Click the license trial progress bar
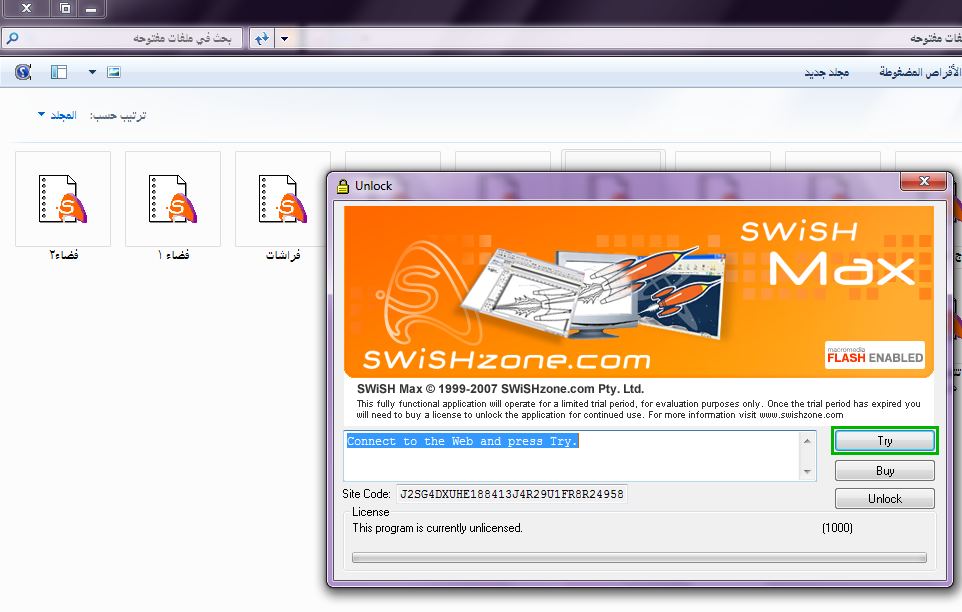Screen dimensions: 962x612 point(639,558)
